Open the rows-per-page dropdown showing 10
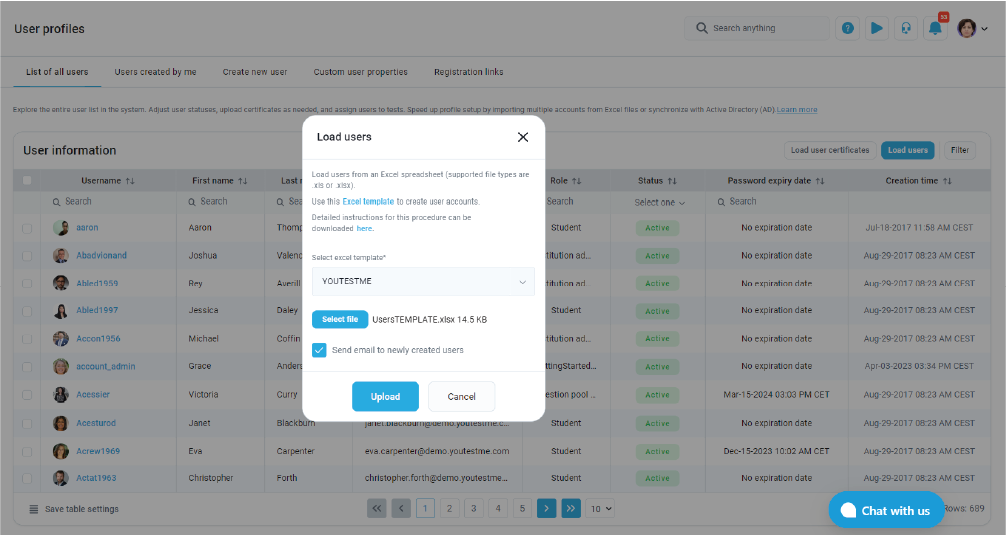 (x=600, y=508)
